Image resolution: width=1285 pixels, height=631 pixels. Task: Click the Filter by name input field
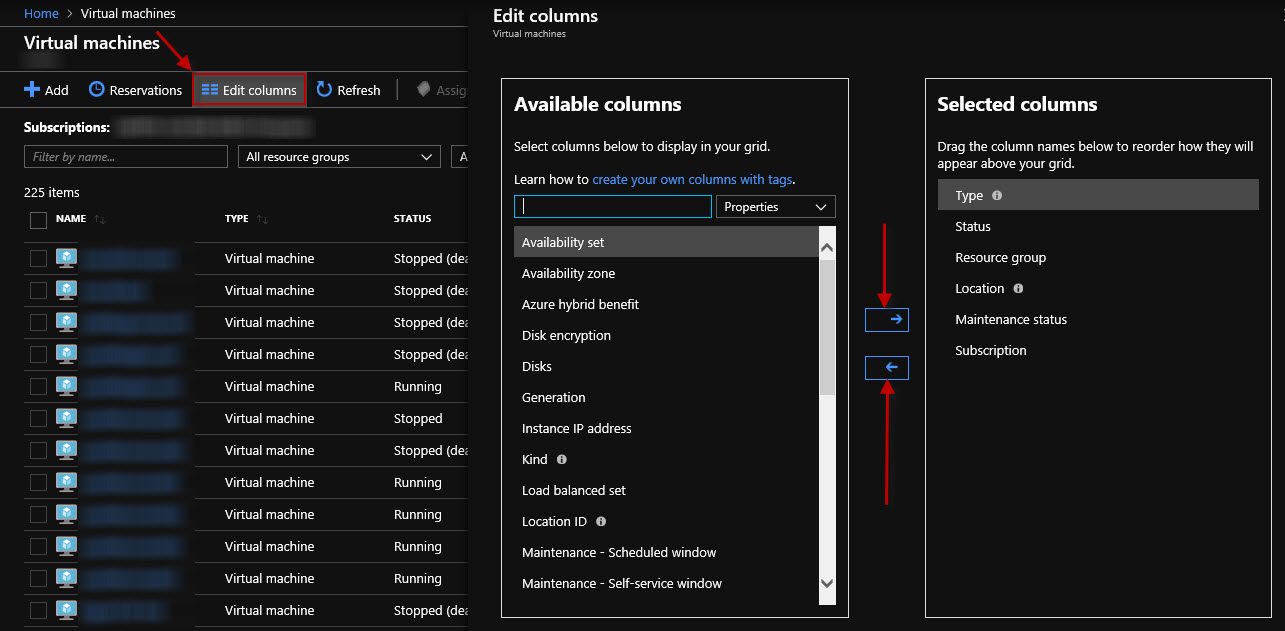point(126,157)
